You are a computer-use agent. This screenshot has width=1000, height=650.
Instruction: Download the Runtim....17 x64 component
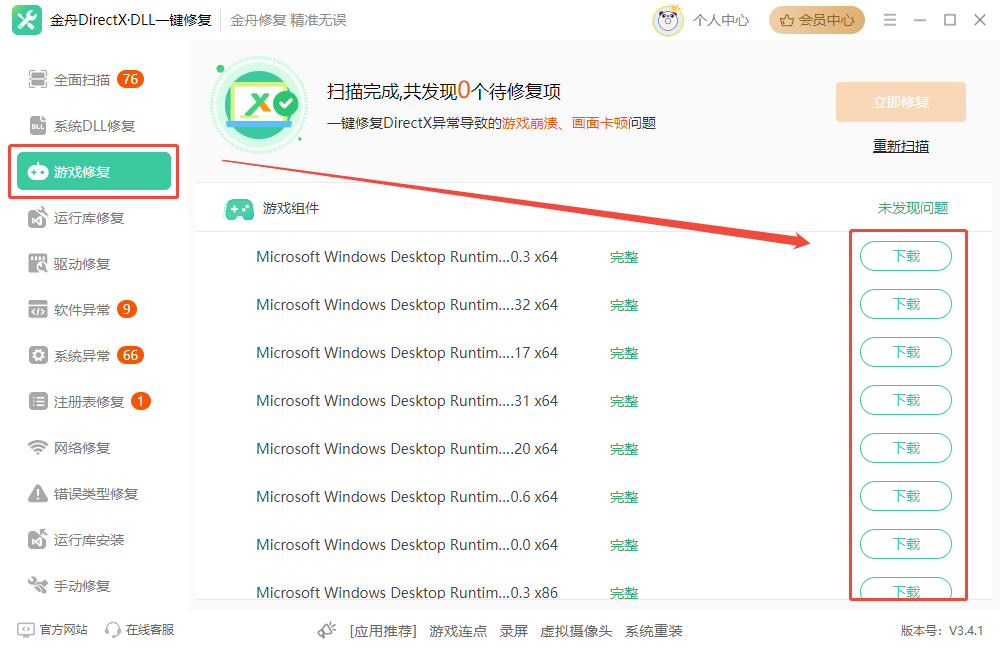906,352
